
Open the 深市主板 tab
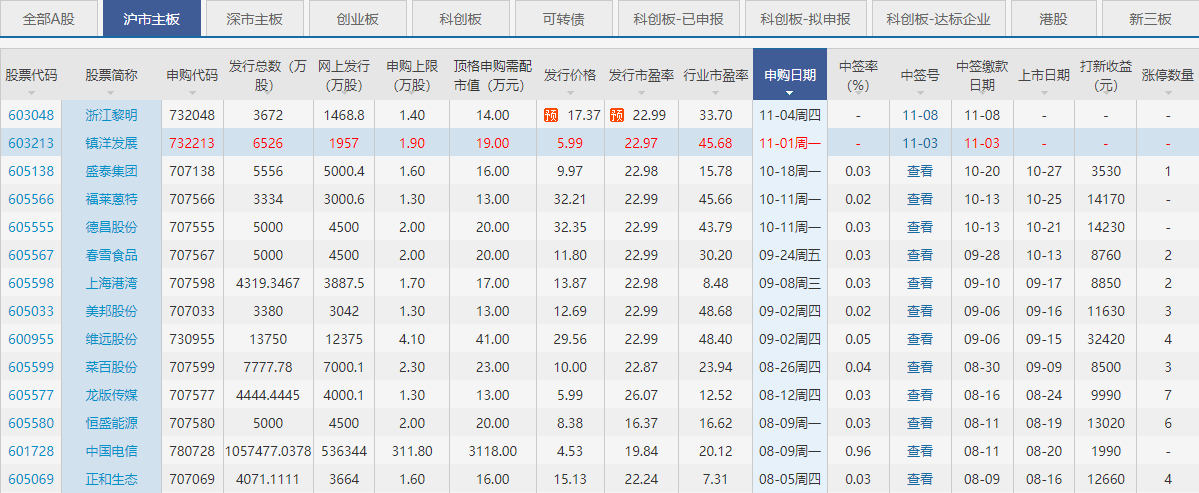(255, 19)
